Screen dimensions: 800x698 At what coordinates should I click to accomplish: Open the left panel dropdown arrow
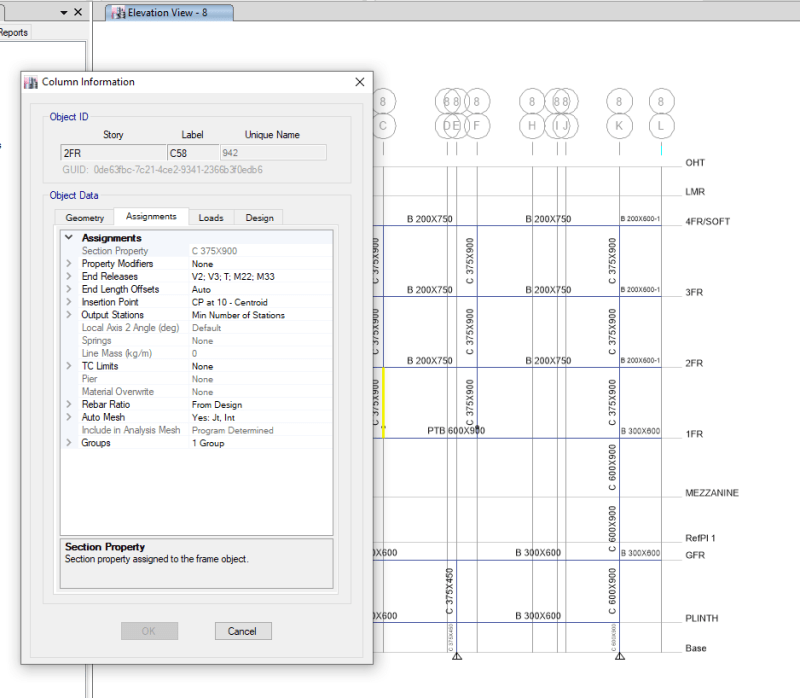(64, 12)
